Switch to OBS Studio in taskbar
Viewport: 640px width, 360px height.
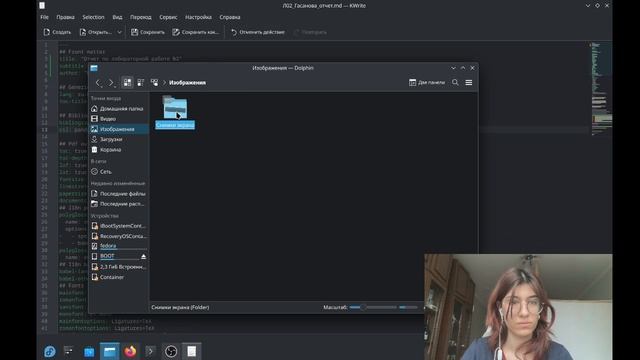pos(171,351)
